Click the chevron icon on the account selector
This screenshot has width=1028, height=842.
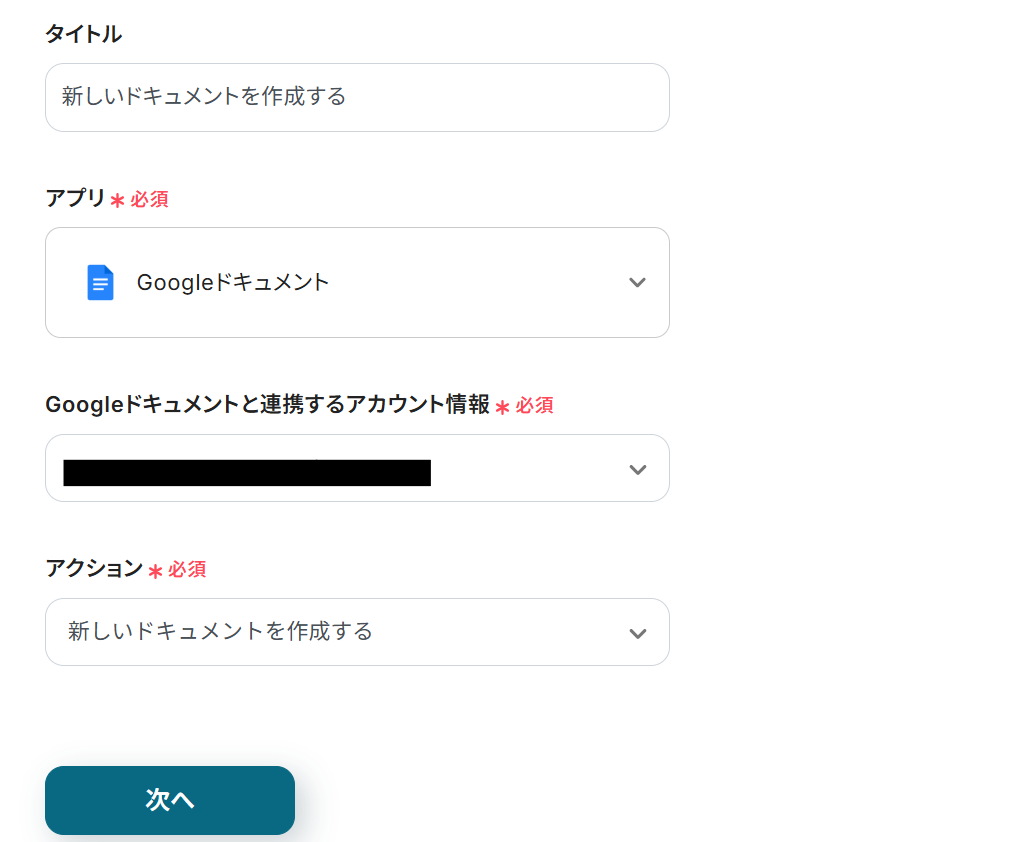point(637,468)
